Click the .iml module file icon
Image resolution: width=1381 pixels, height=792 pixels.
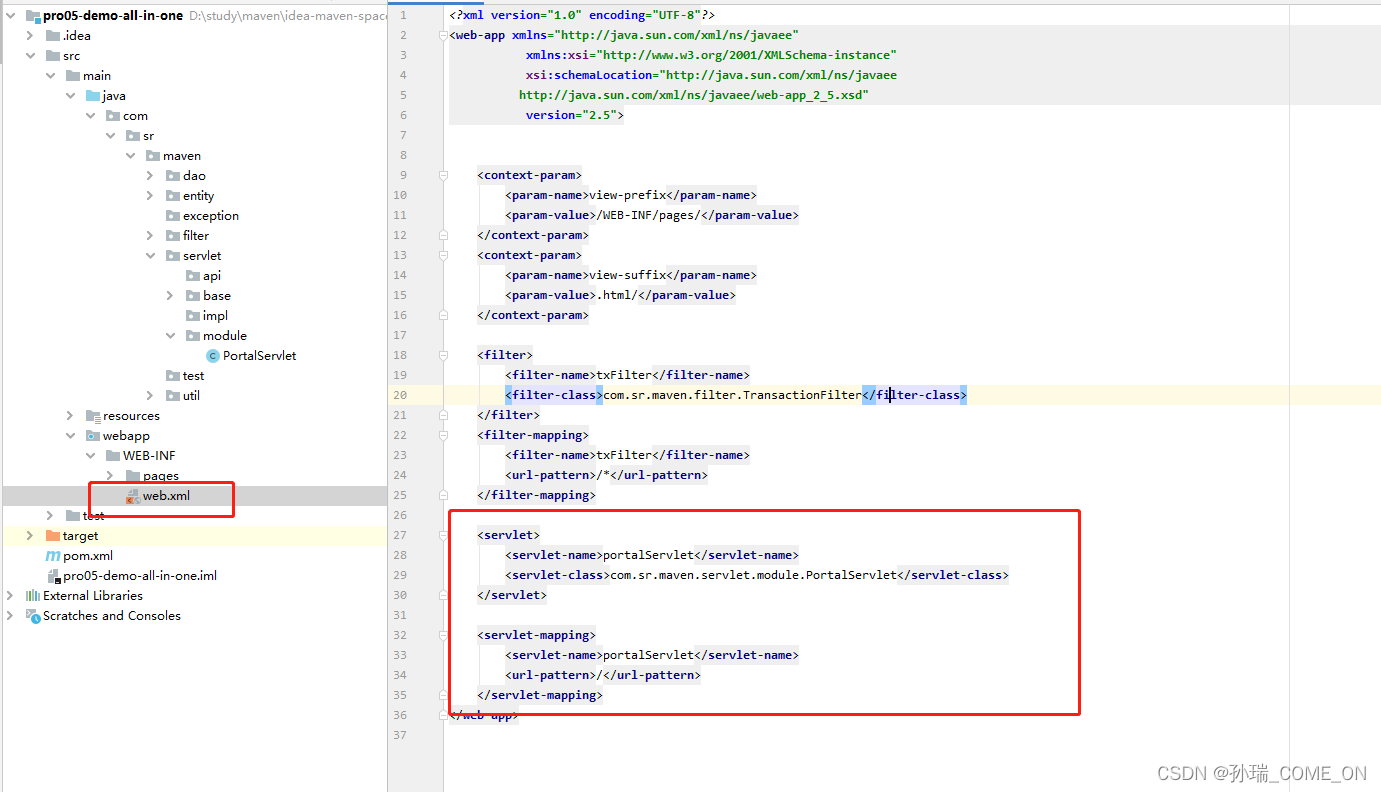pos(54,576)
